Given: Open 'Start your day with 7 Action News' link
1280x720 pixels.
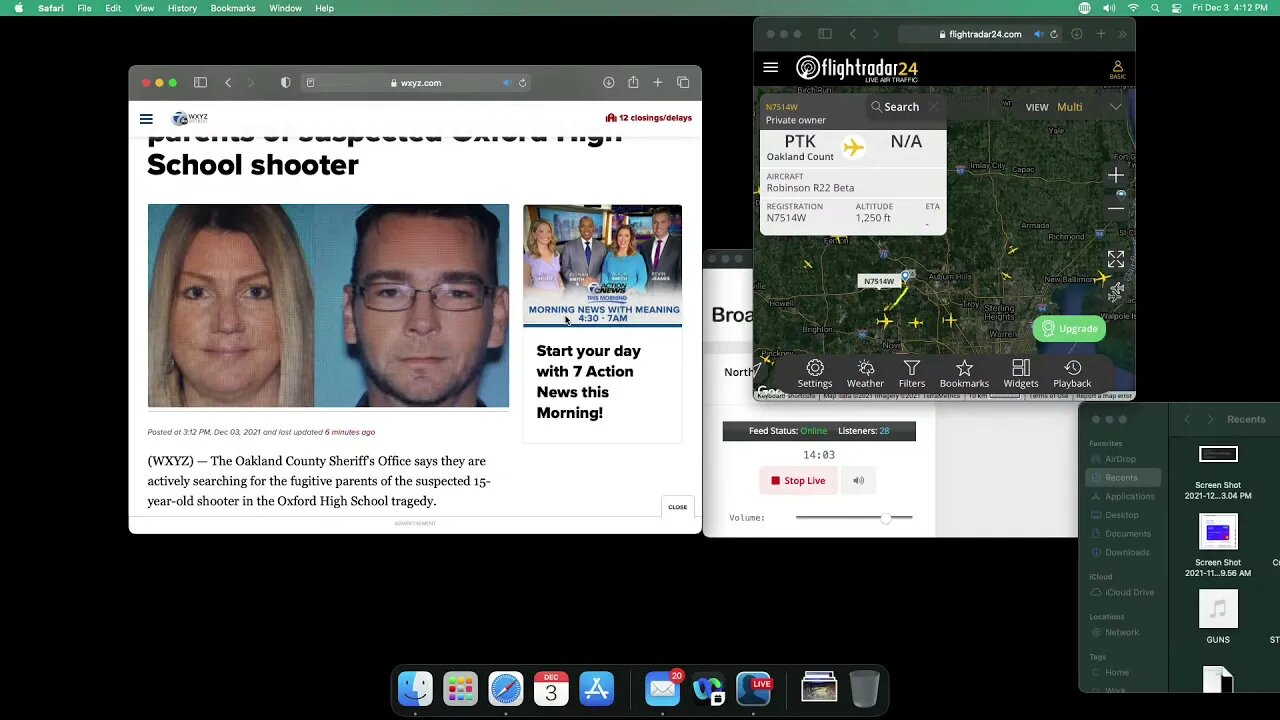Looking at the screenshot, I should (588, 382).
